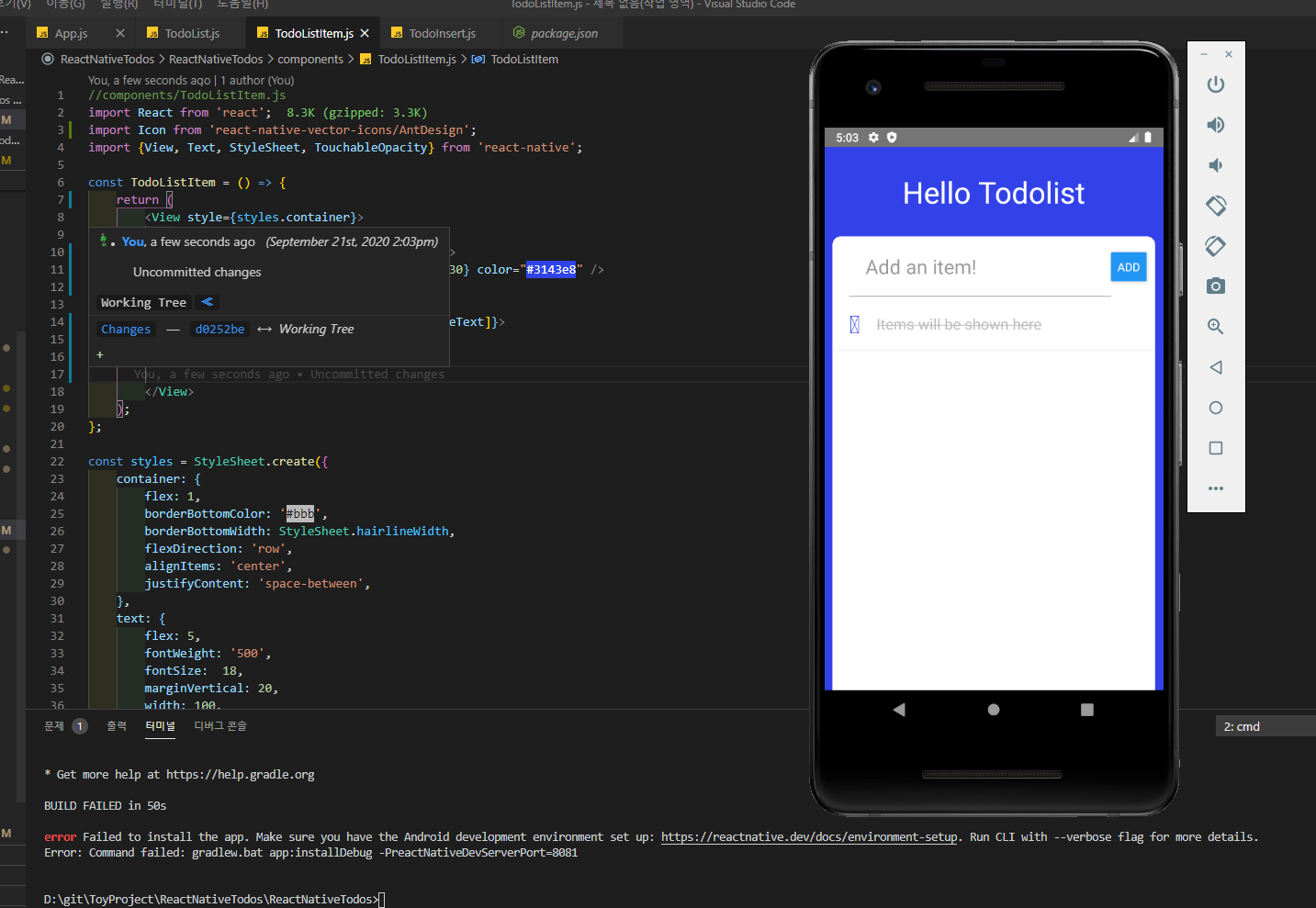Check the box beside Items will be shown here
1316x908 pixels.
coord(855,325)
